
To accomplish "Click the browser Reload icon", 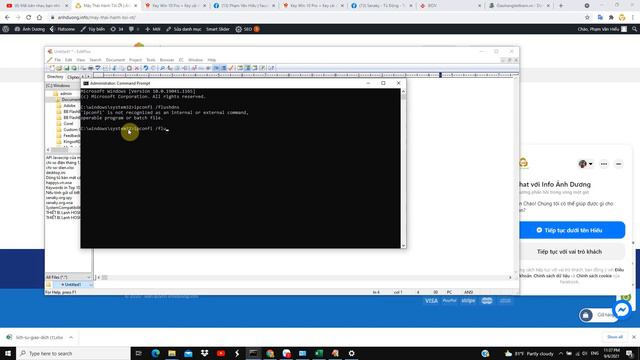I will (x=29, y=18).
